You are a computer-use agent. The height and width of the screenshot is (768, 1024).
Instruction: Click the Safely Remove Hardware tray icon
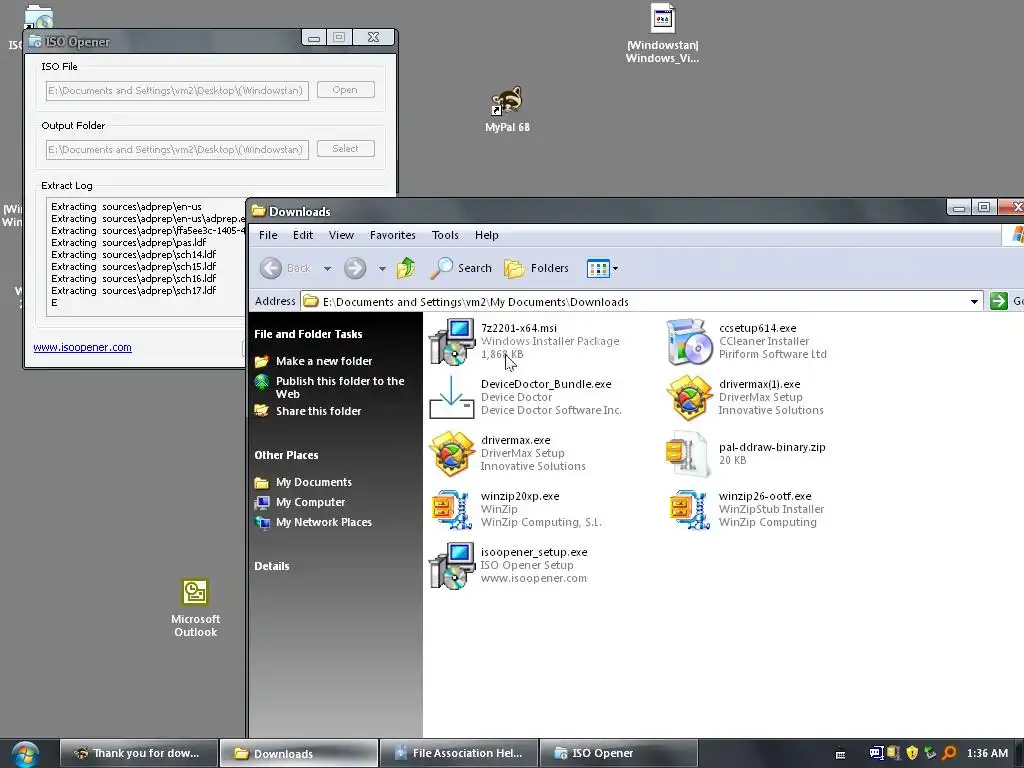930,753
